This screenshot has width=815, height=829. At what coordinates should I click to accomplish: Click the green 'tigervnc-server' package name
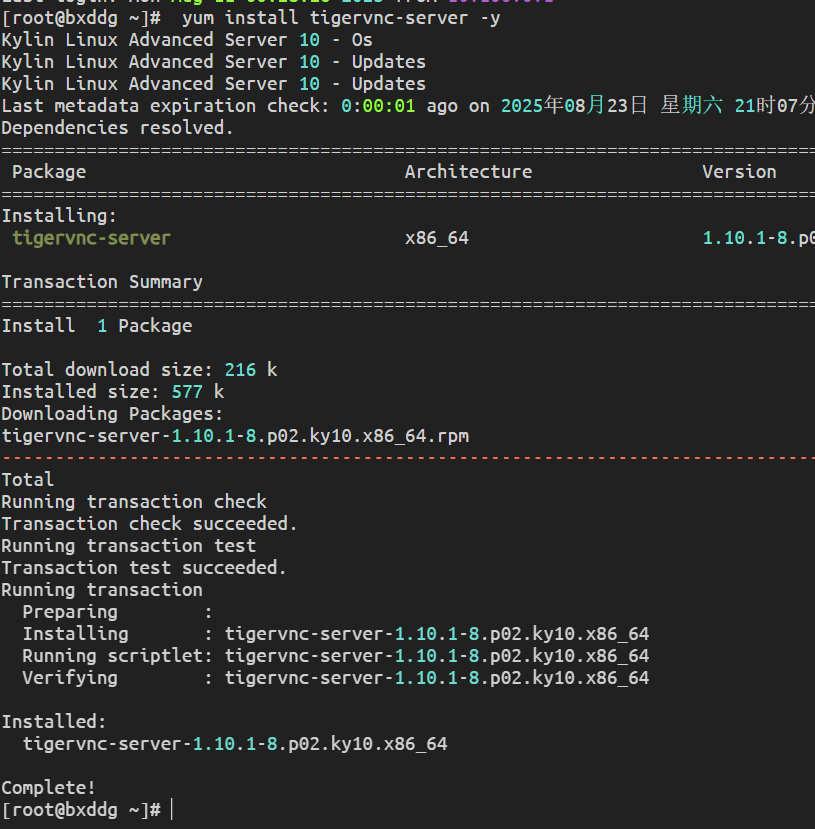click(91, 238)
